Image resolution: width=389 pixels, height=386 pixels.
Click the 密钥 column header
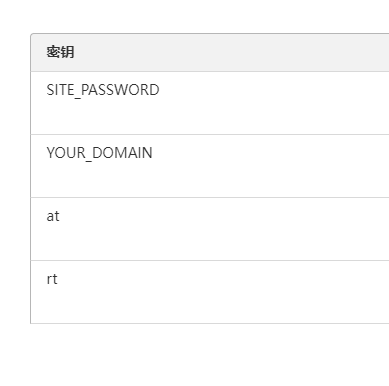tap(60, 52)
